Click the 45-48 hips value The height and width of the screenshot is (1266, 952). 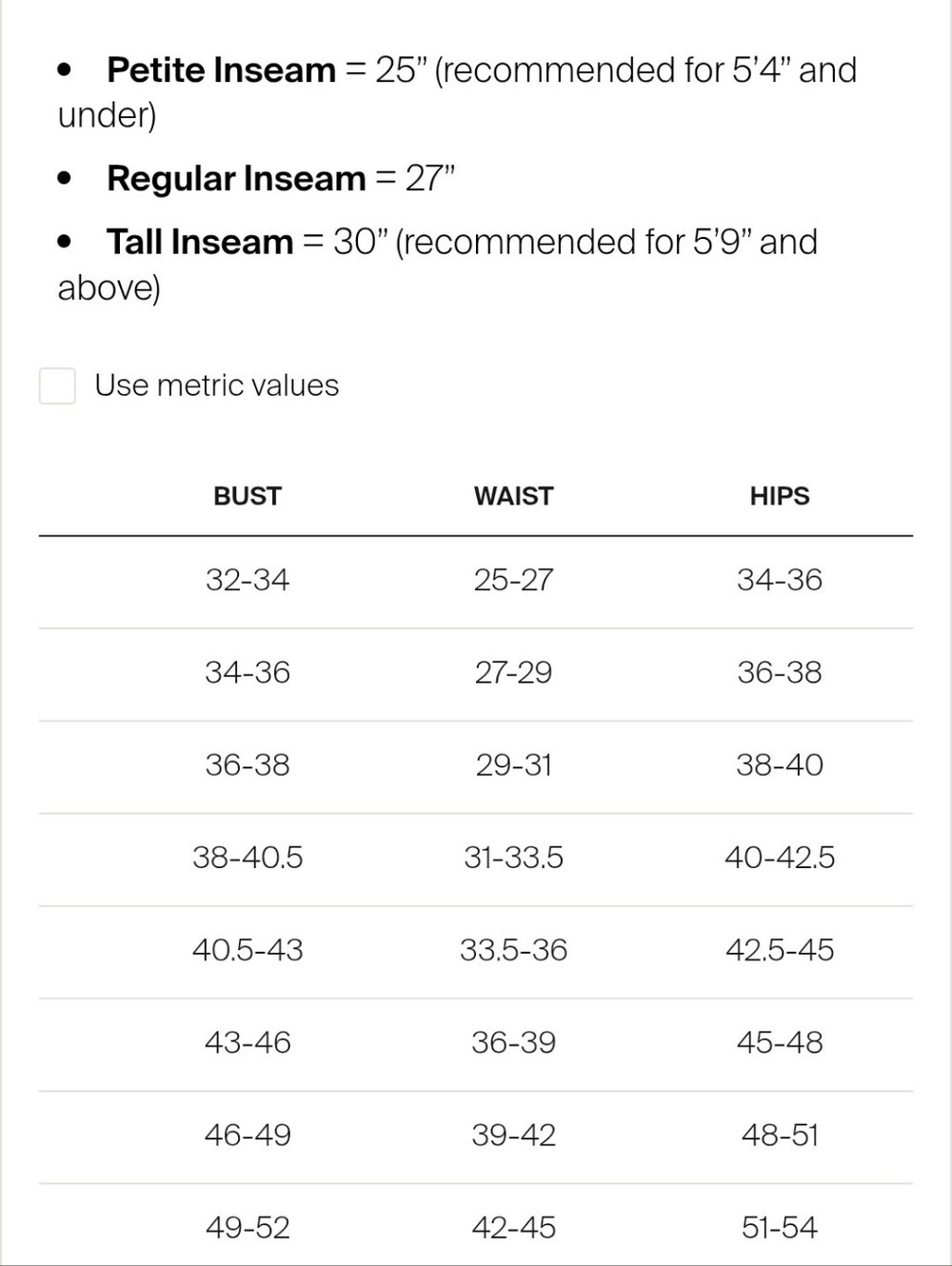tap(780, 1042)
